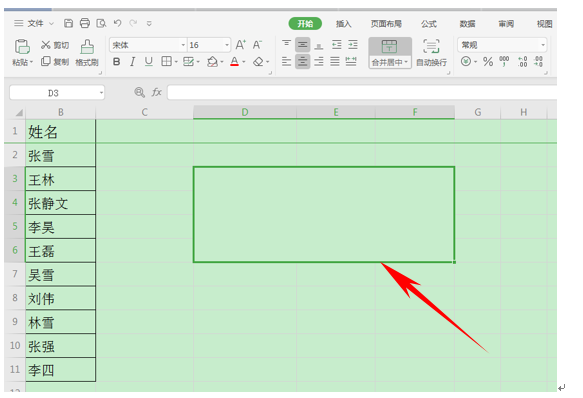
Task: Copy selection with the 复制 button
Action: [x=55, y=61]
